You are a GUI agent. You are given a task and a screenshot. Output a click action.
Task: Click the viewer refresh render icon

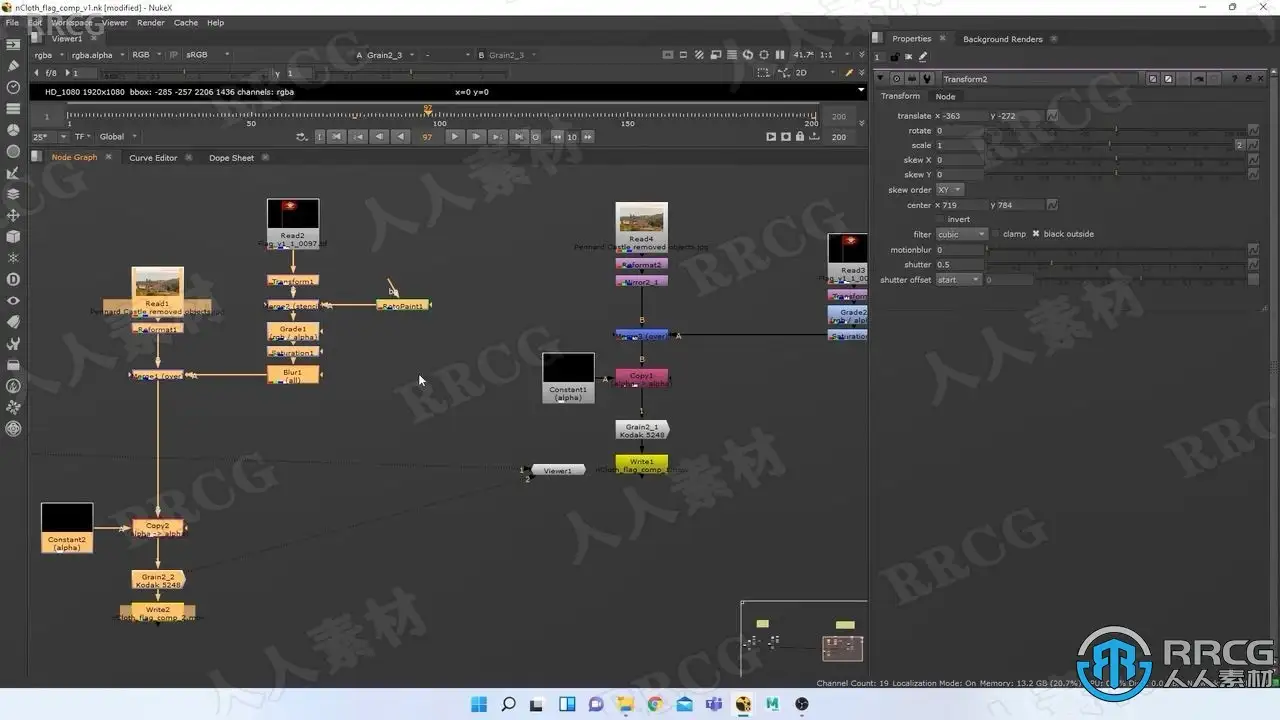[x=747, y=55]
